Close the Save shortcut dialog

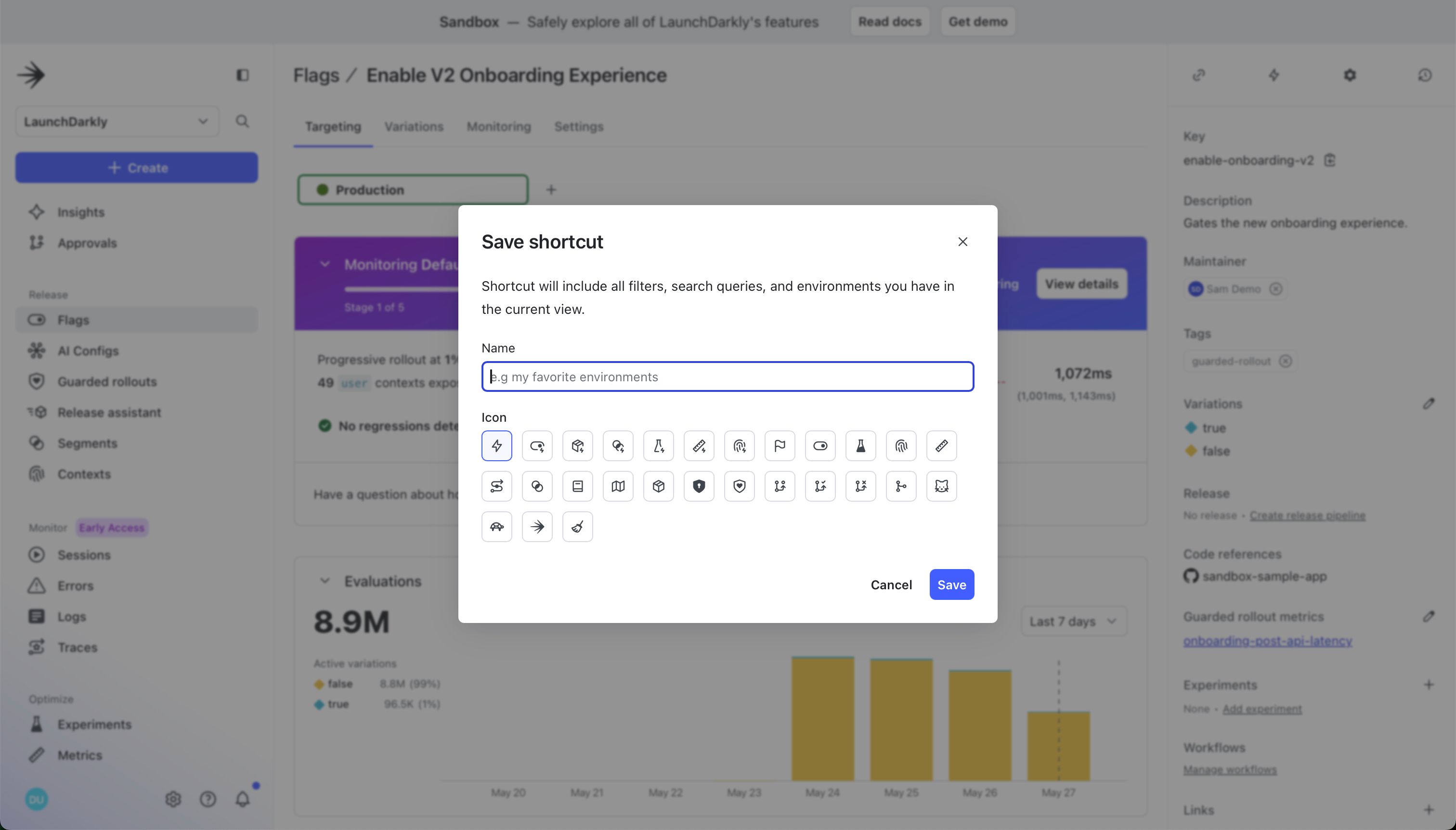click(x=963, y=242)
